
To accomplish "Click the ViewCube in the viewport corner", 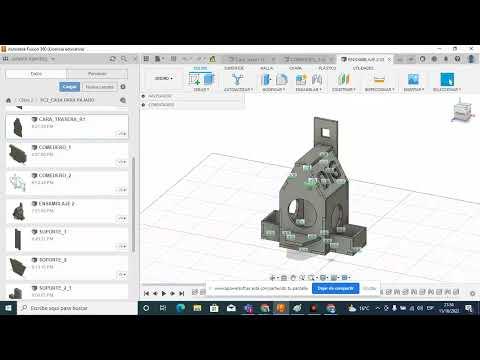I will (x=462, y=111).
